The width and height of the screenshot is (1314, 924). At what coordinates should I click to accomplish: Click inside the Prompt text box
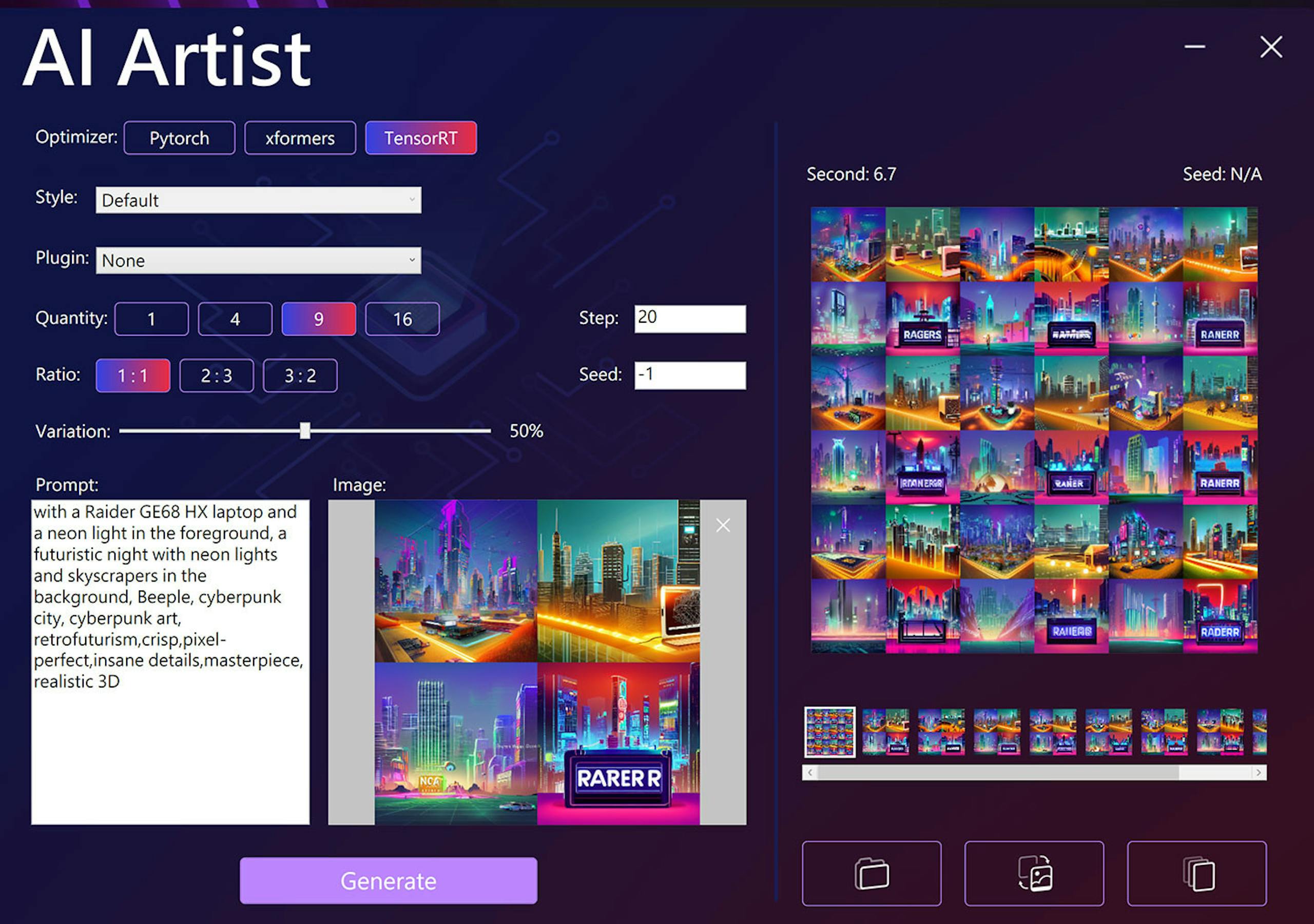[x=170, y=662]
